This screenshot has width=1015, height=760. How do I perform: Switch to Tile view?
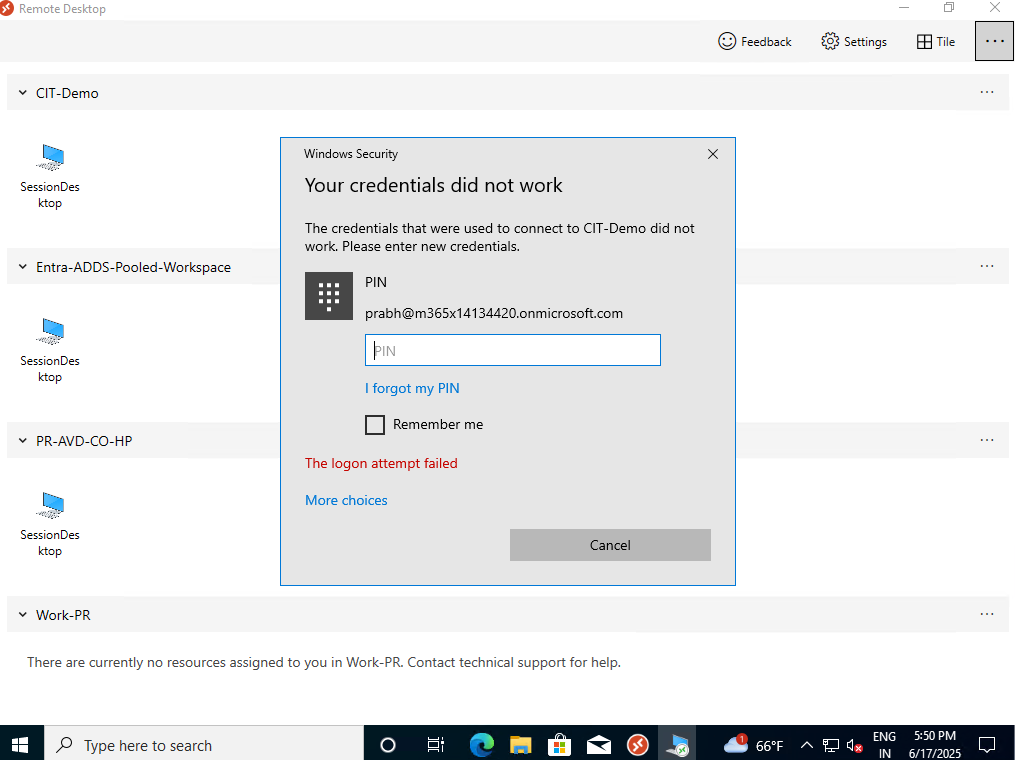coord(935,41)
